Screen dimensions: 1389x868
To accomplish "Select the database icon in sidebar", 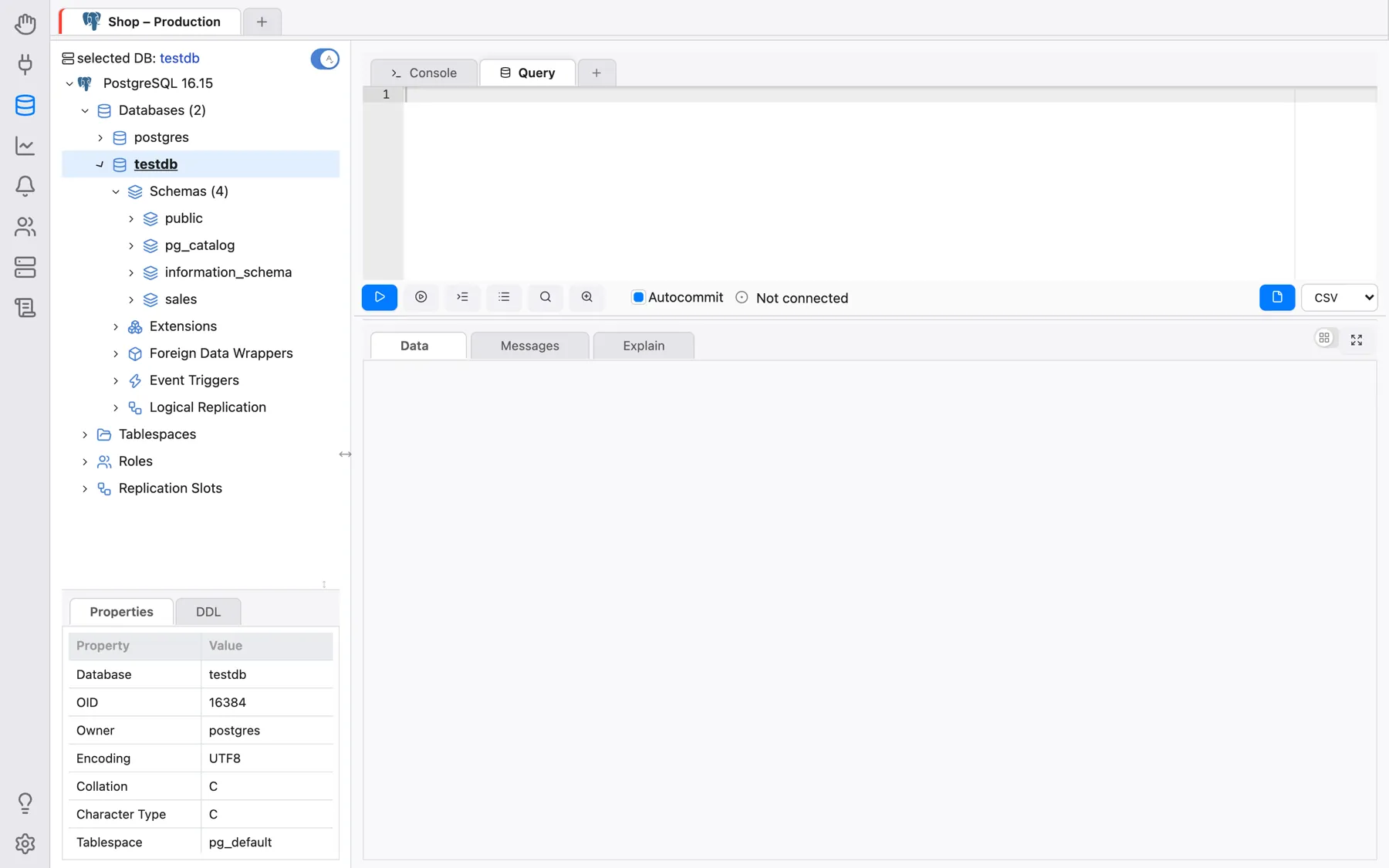I will (25, 105).
